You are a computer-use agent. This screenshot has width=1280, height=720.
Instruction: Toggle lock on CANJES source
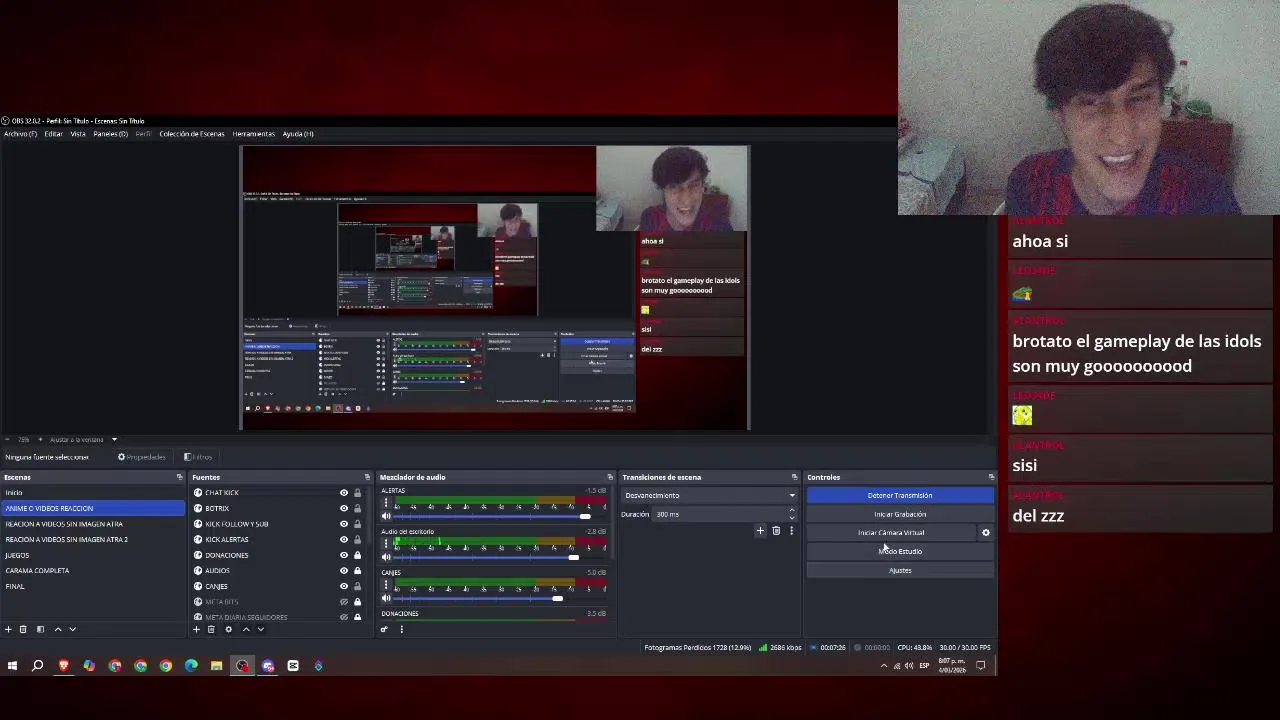(x=357, y=586)
